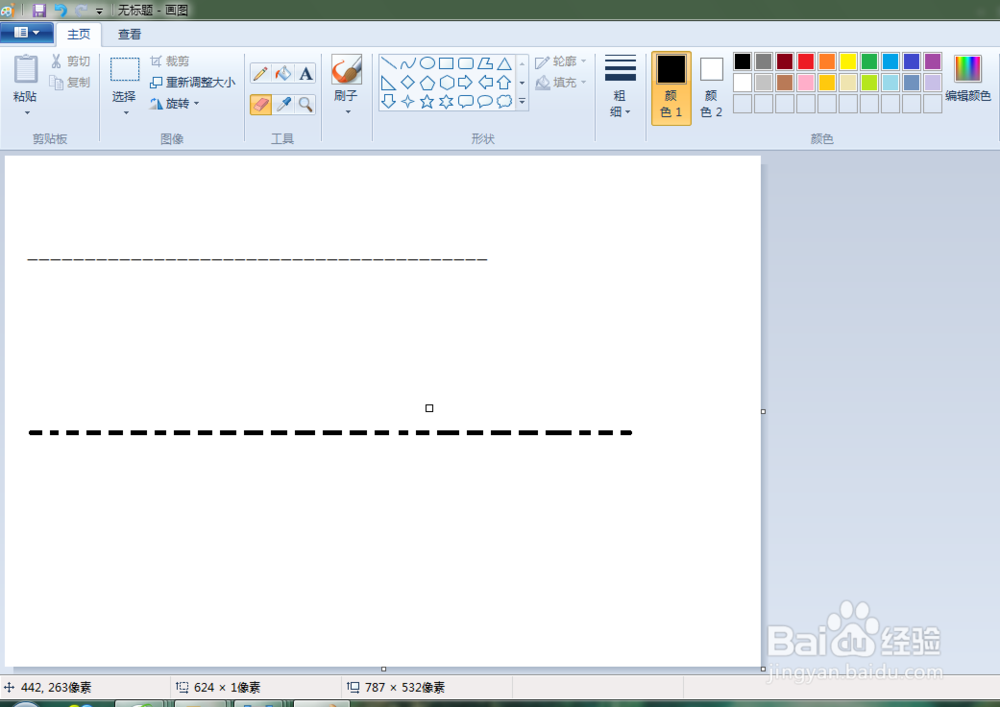Open Customize Quick Access Toolbar arrow

tap(99, 11)
